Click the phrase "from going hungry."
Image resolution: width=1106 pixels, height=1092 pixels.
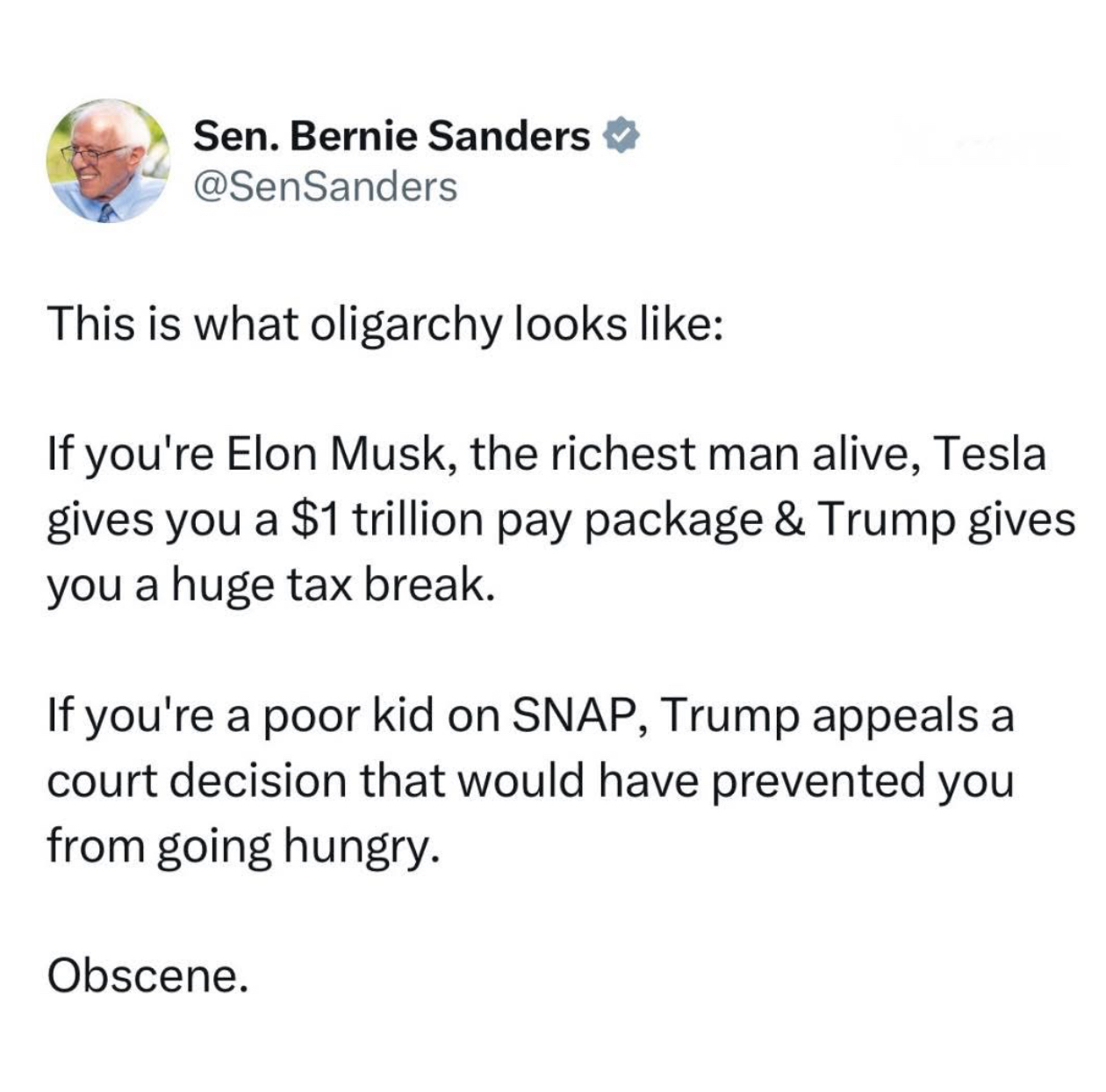coord(241,846)
